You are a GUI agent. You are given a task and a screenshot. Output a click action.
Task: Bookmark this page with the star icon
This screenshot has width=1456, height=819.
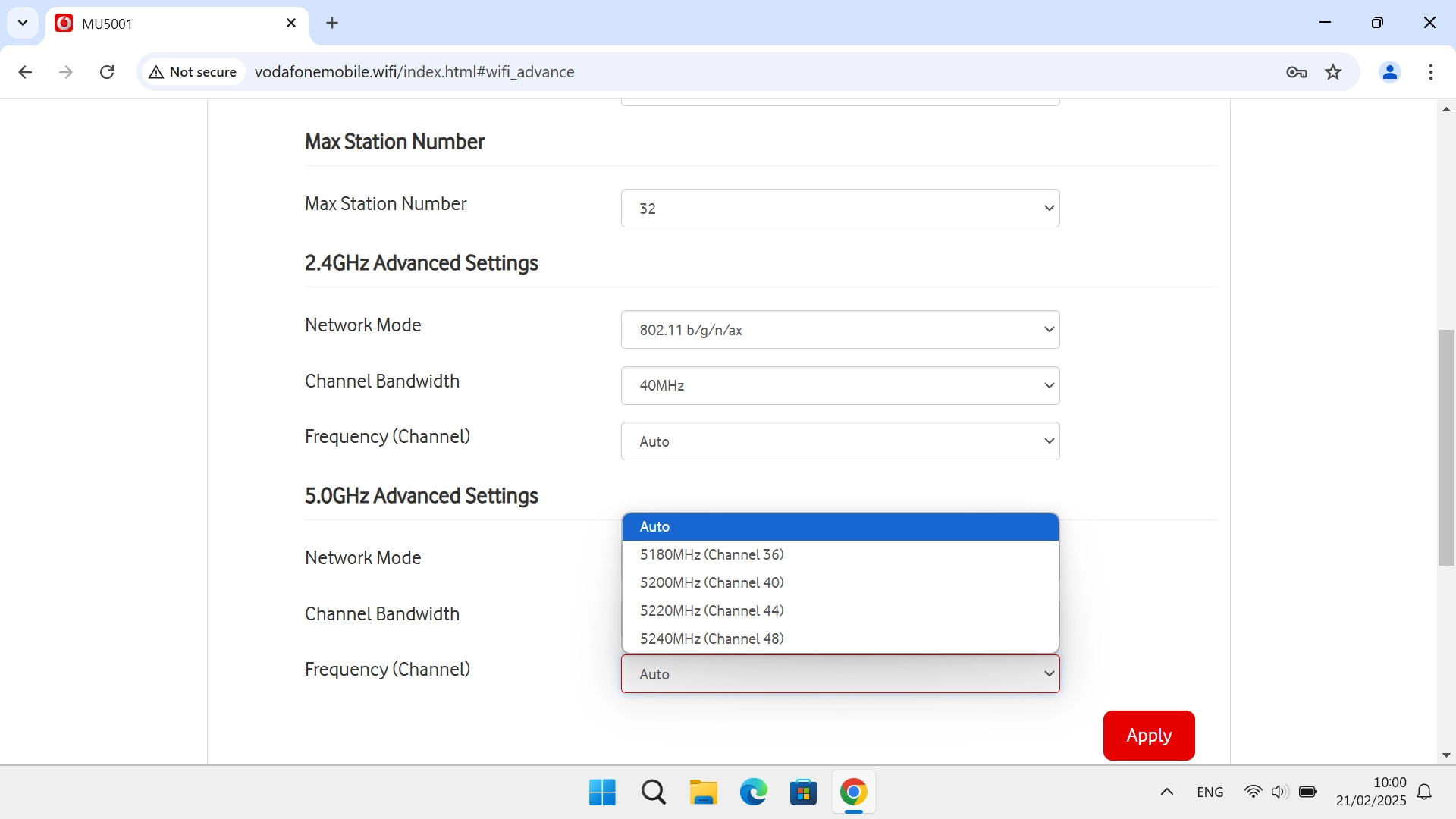pyautogui.click(x=1333, y=72)
